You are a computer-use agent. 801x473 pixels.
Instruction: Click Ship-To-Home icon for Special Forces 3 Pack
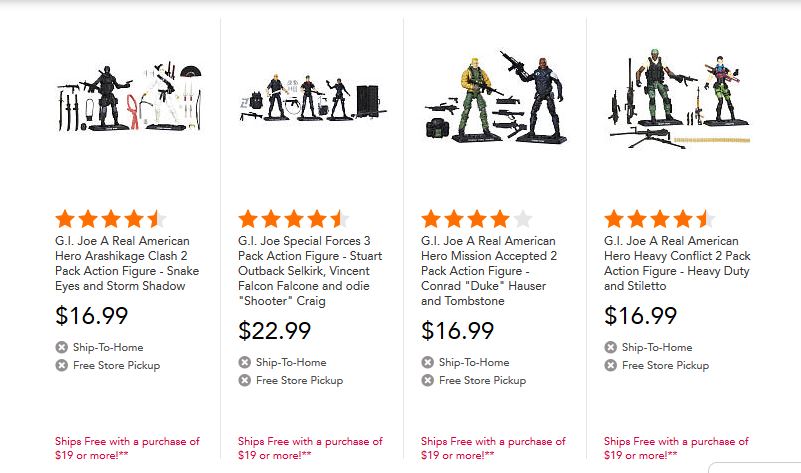coord(245,362)
